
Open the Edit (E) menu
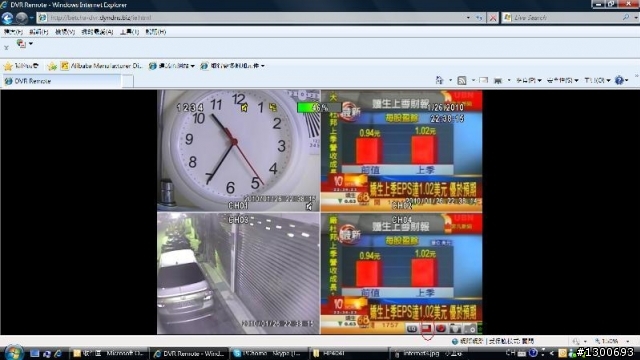[x=38, y=32]
